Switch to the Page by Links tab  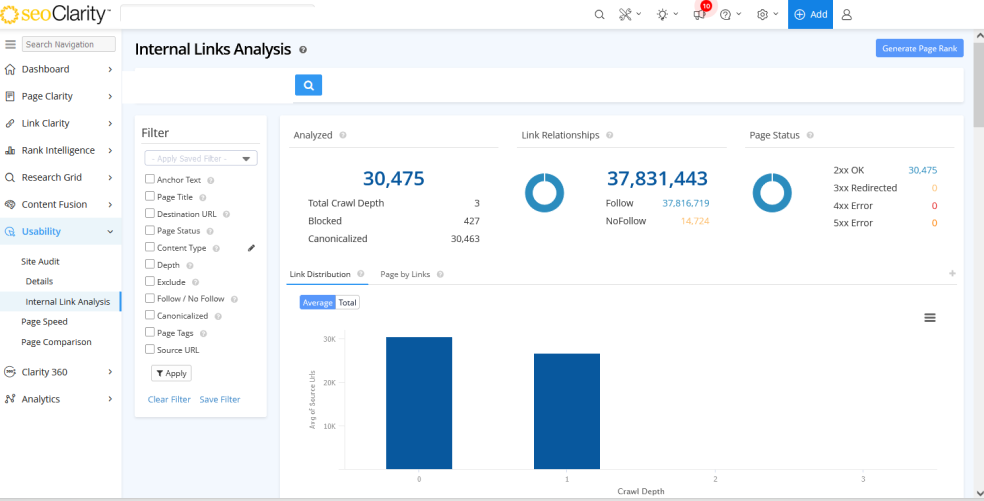(405, 274)
